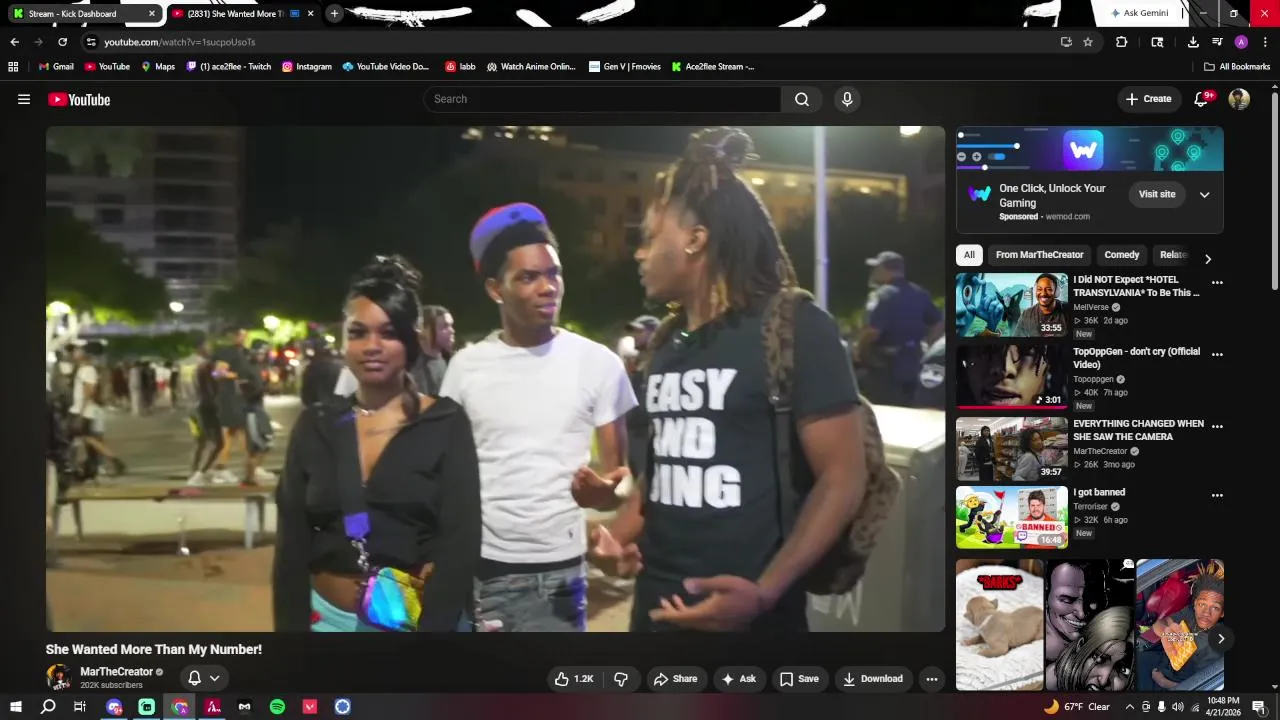
Task: Open options for I got banned video
Action: tap(1217, 495)
